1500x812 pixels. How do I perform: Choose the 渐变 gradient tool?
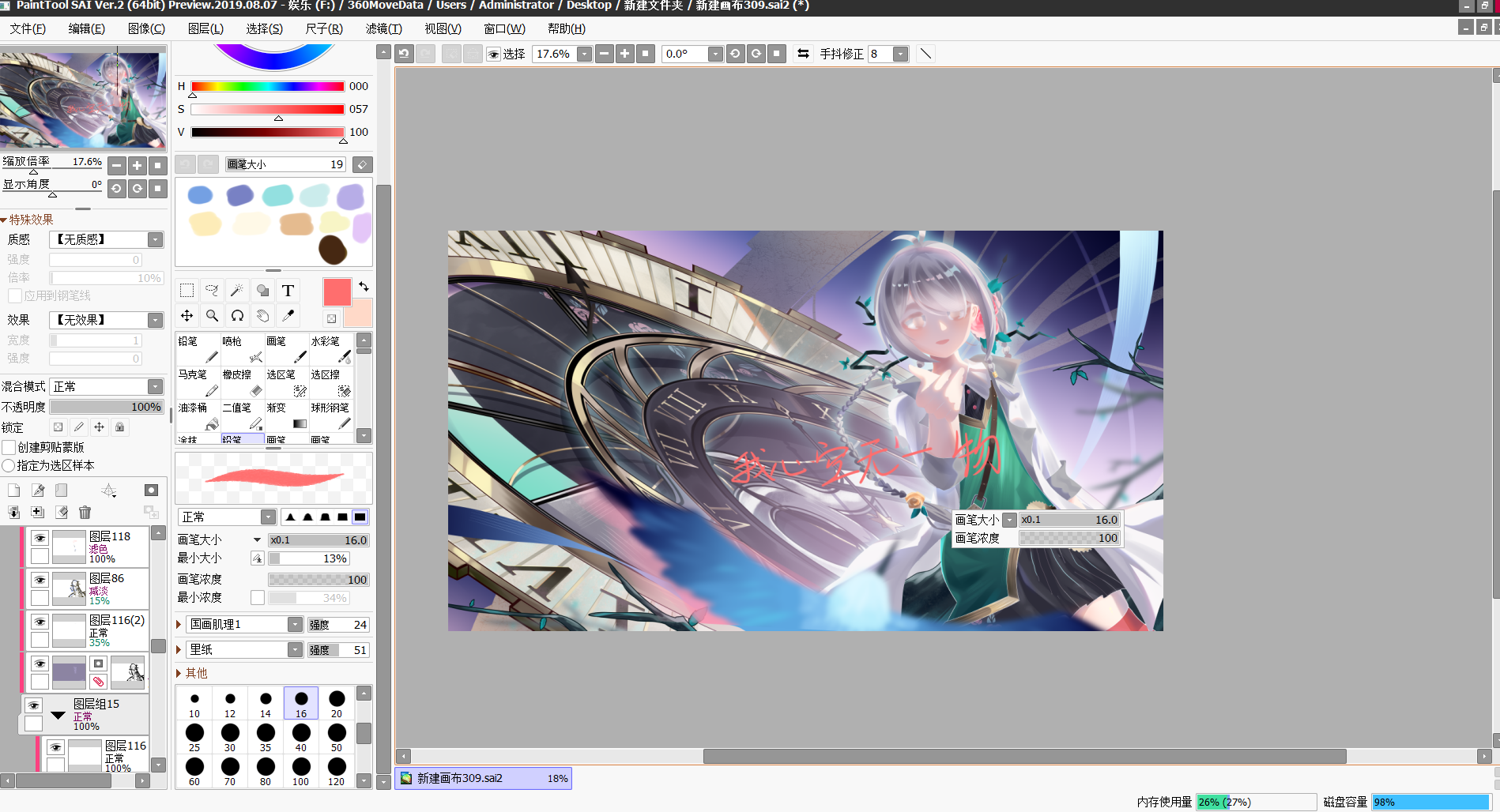pos(286,415)
